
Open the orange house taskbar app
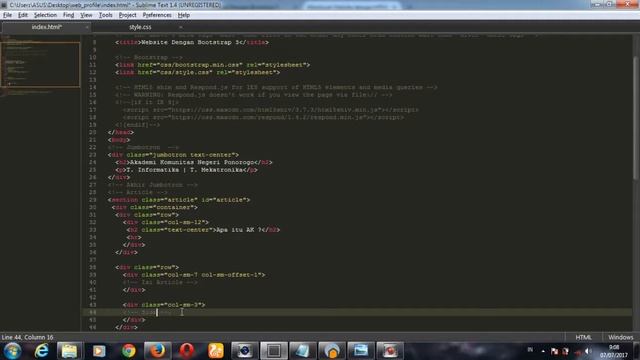pyautogui.click(x=331, y=351)
